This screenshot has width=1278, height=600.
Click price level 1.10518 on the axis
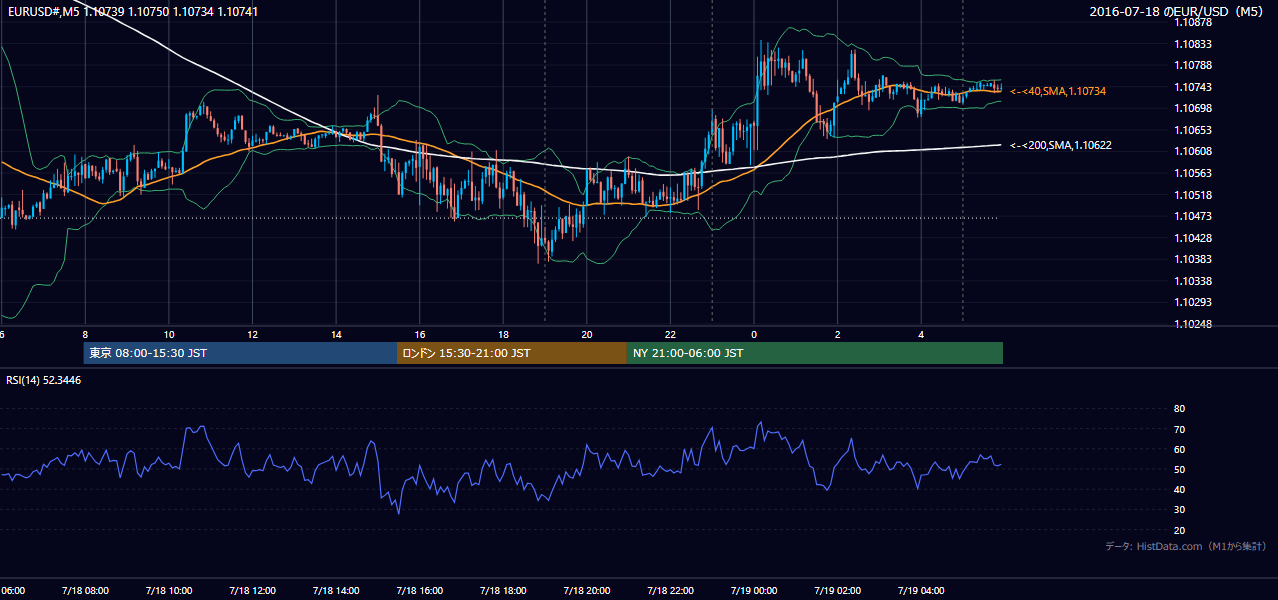1192,195
